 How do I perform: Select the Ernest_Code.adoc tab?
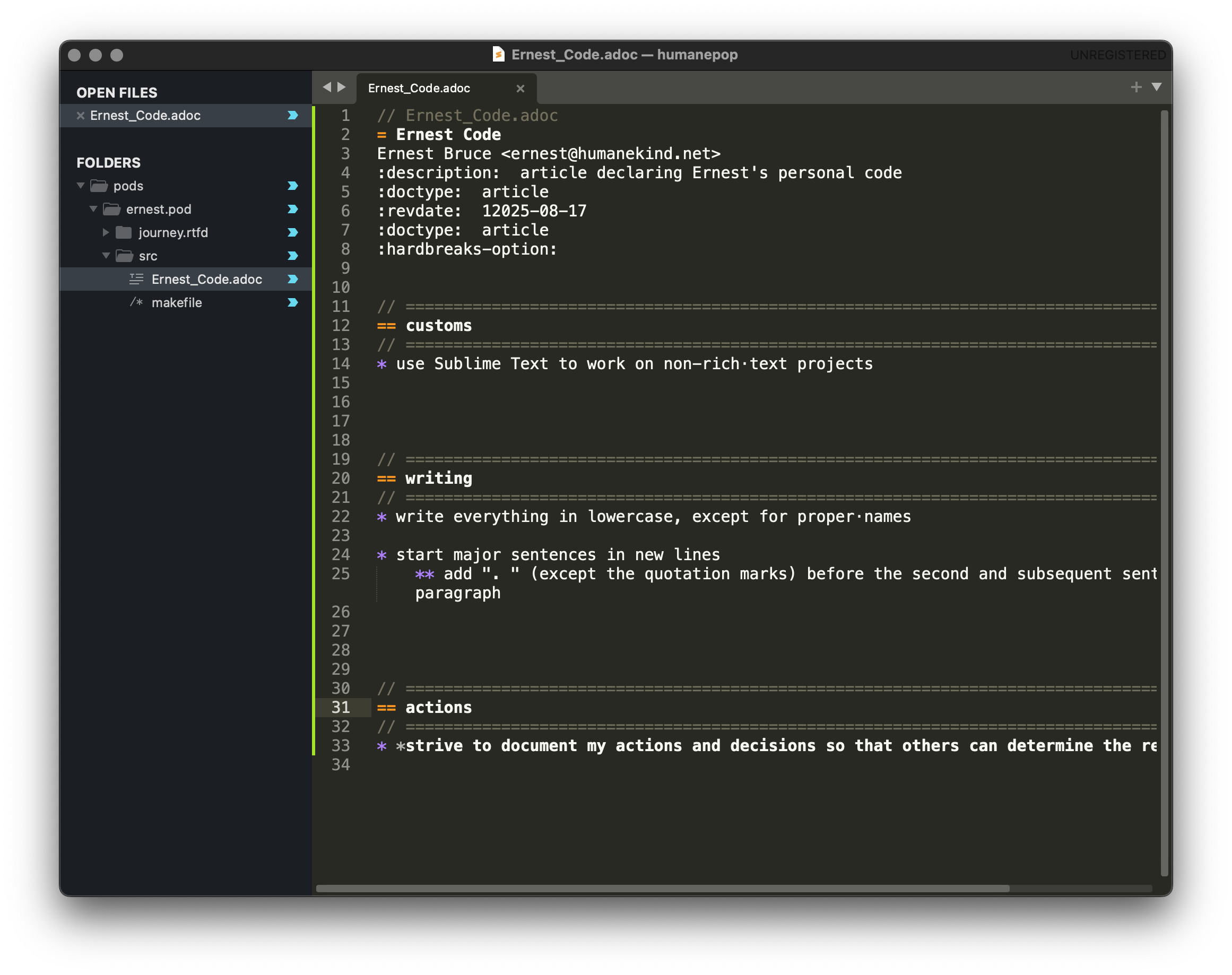pyautogui.click(x=420, y=89)
